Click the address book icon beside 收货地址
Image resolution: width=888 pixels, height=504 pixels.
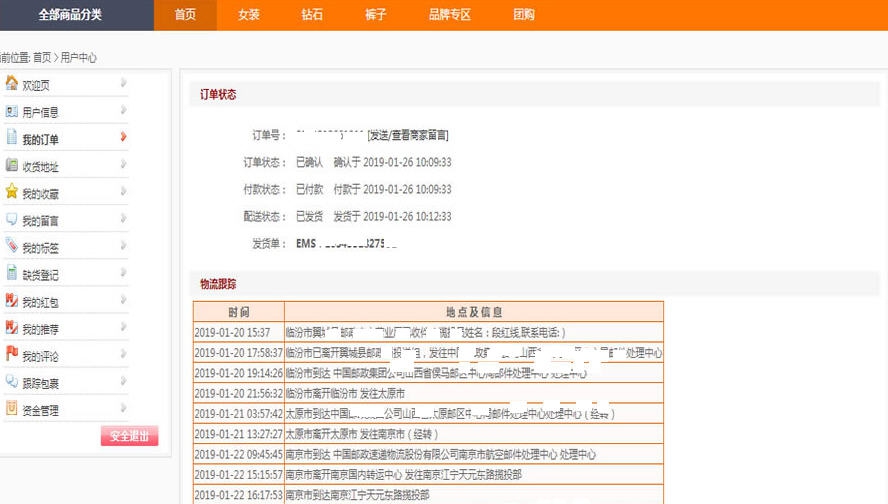(x=11, y=165)
